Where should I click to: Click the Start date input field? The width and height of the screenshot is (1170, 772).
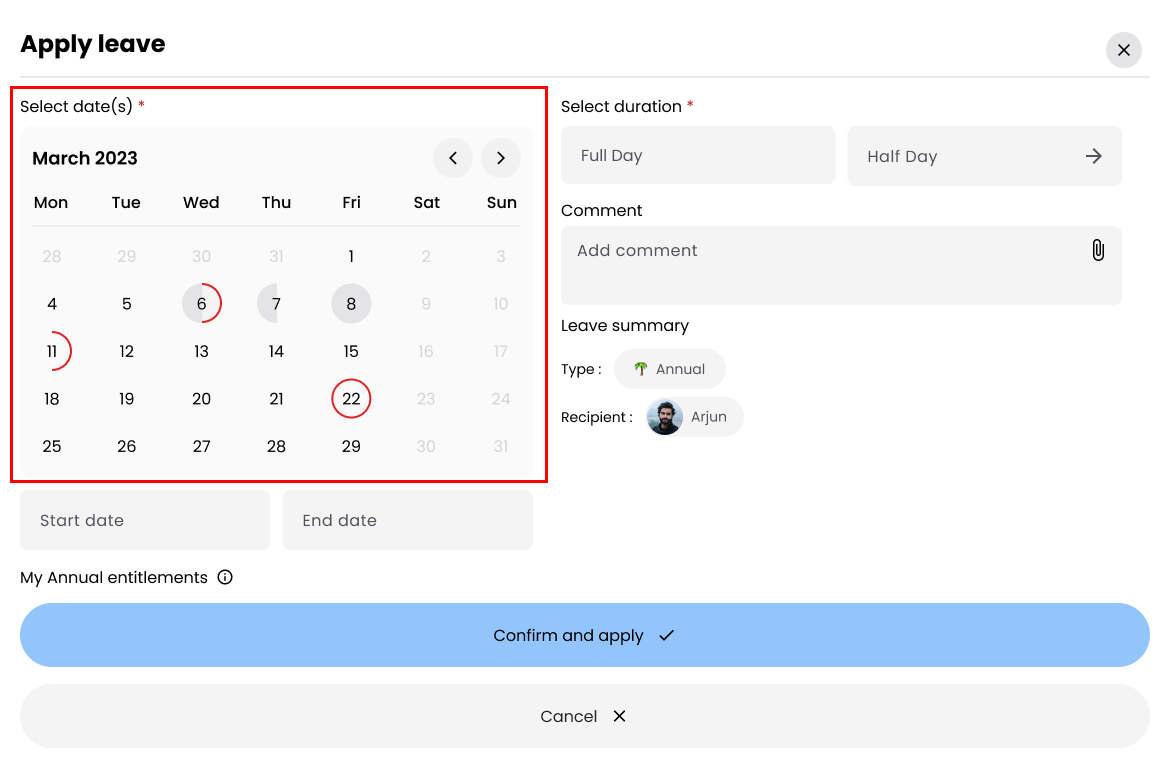(145, 520)
